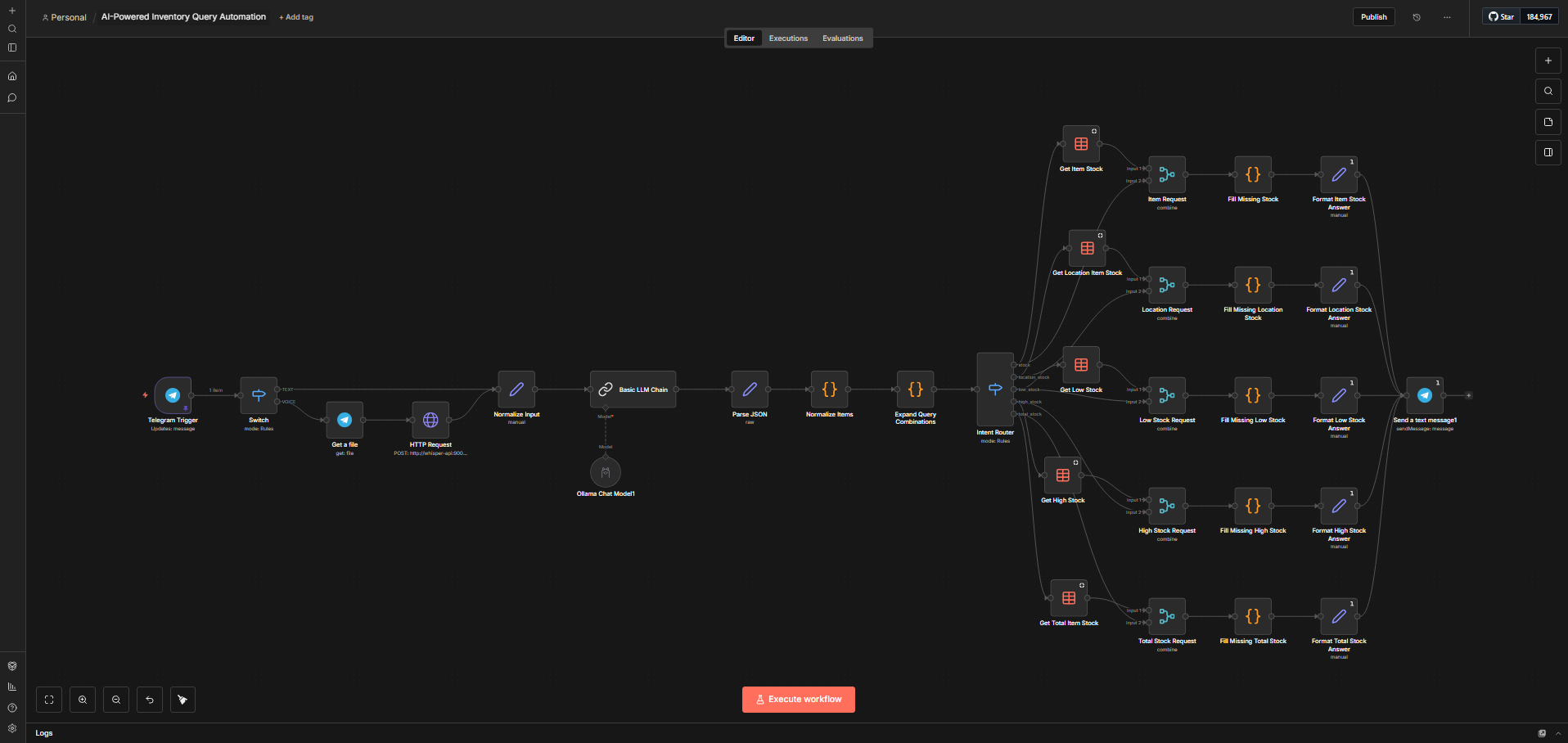This screenshot has height=743, width=1568.
Task: Open the Get a file Telegram node
Action: coord(345,420)
